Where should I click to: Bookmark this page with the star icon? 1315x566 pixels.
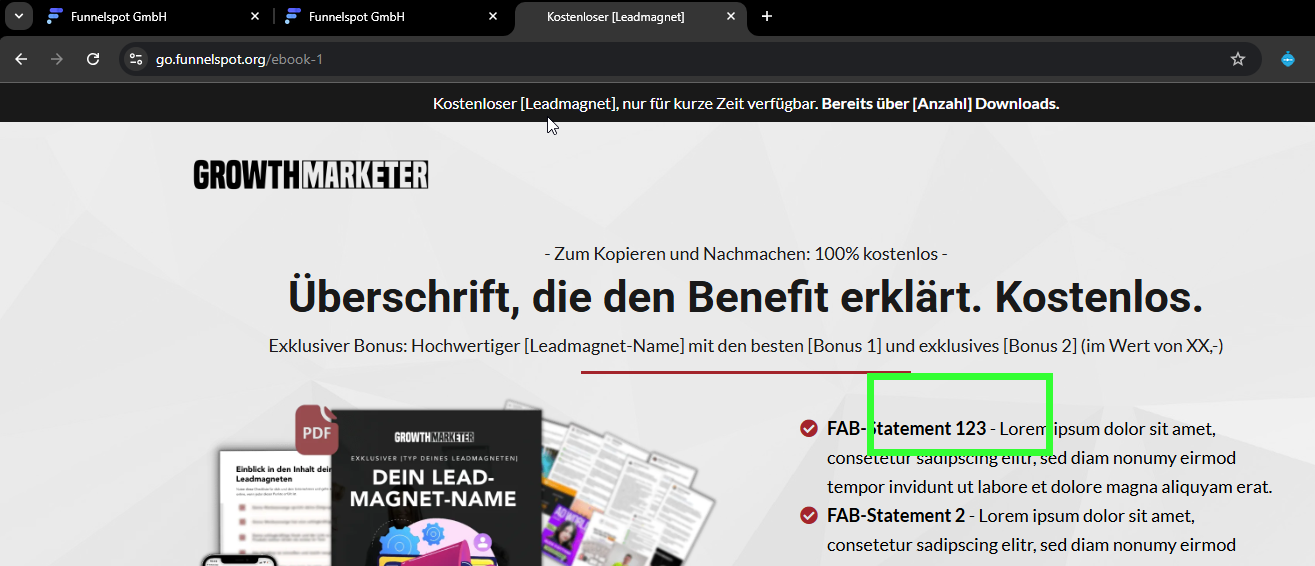coord(1238,59)
